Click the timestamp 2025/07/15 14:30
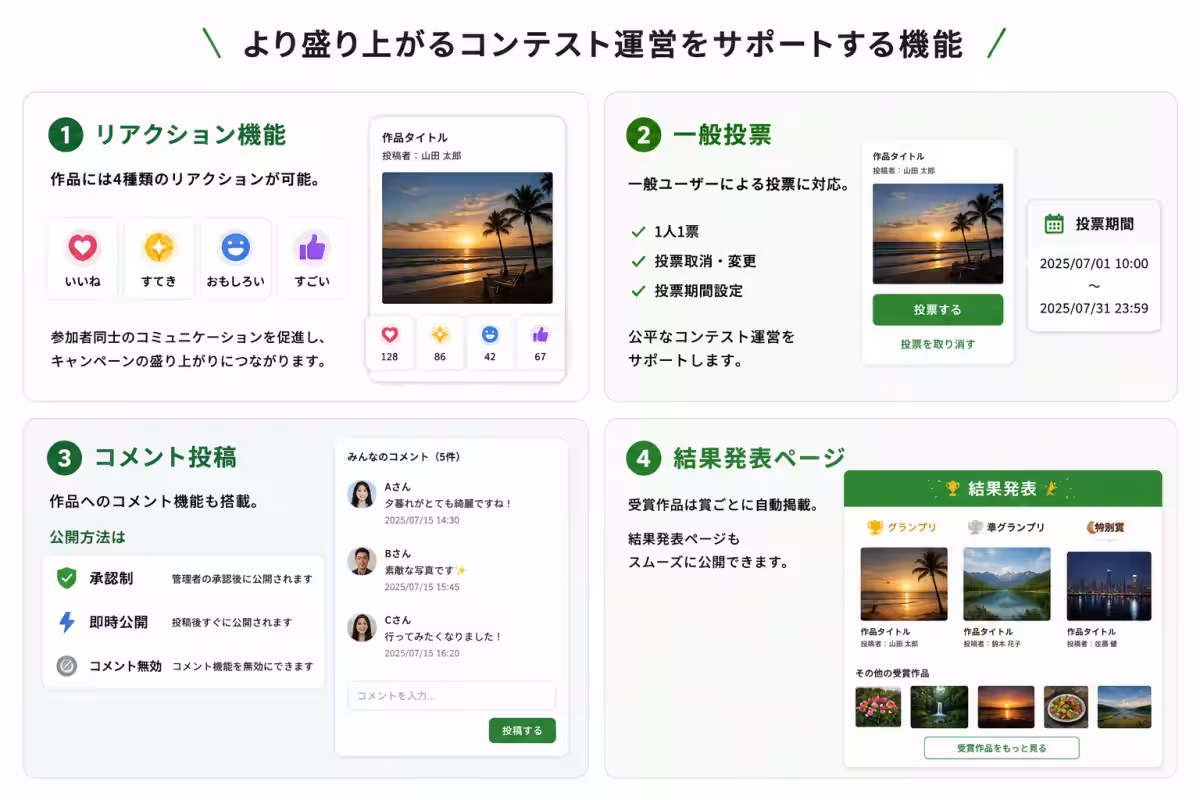The width and height of the screenshot is (1200, 800). tap(422, 521)
